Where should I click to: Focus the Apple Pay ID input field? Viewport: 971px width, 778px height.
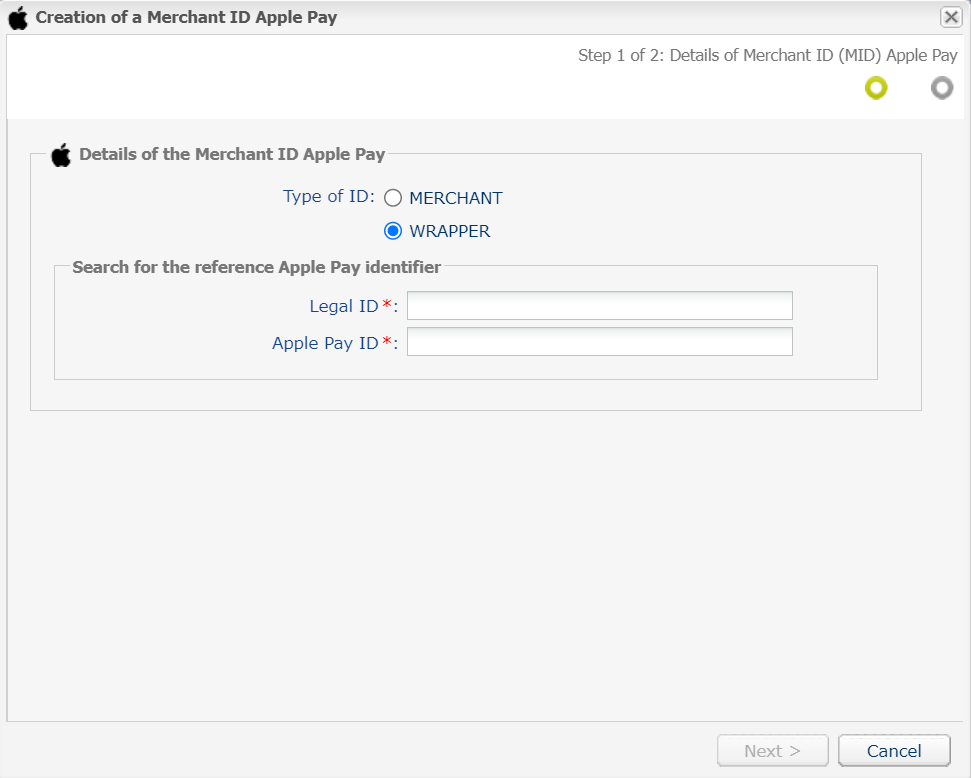(x=599, y=341)
